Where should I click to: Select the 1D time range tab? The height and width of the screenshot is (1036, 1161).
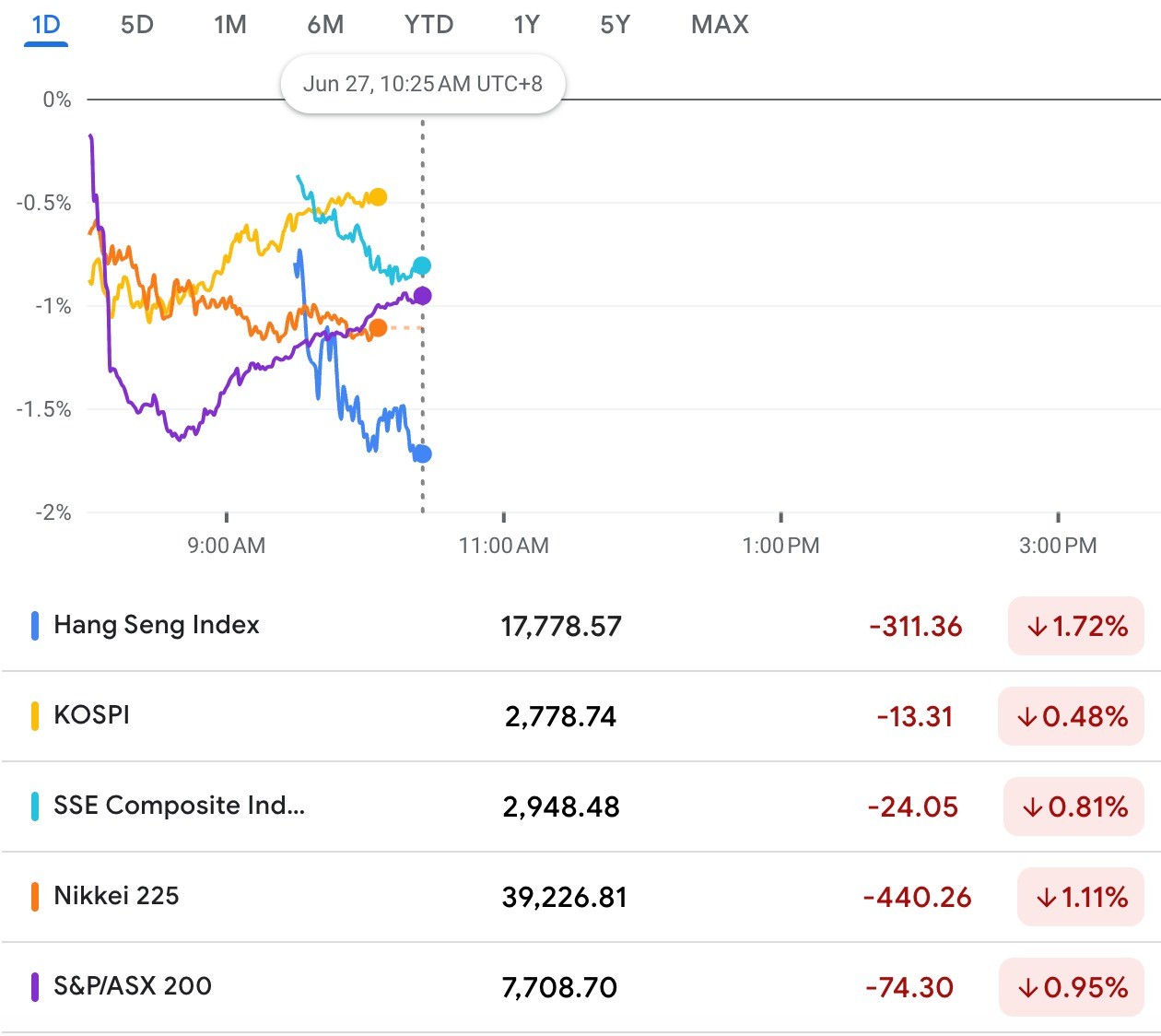pyautogui.click(x=46, y=25)
